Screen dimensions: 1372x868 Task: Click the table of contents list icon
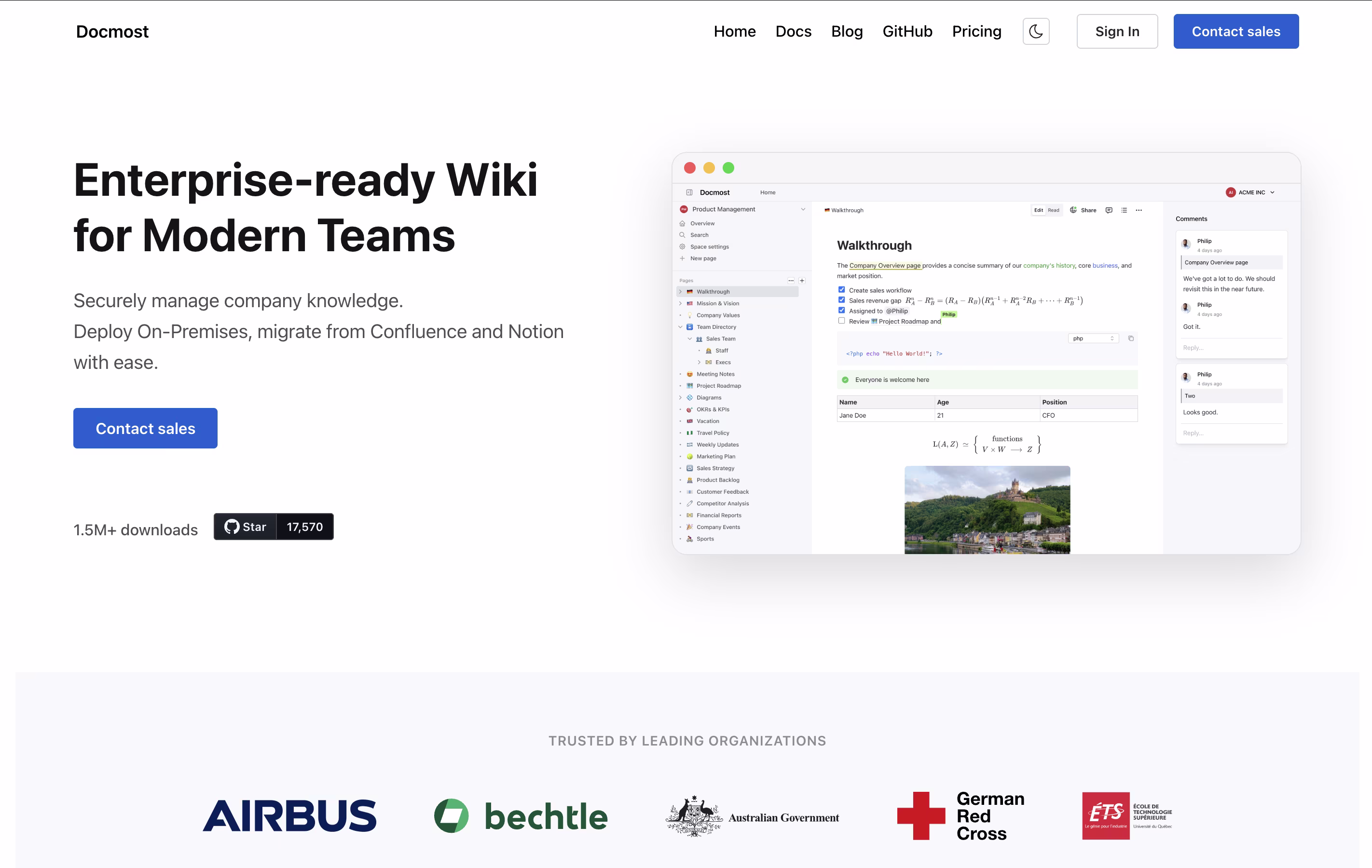(x=1124, y=210)
